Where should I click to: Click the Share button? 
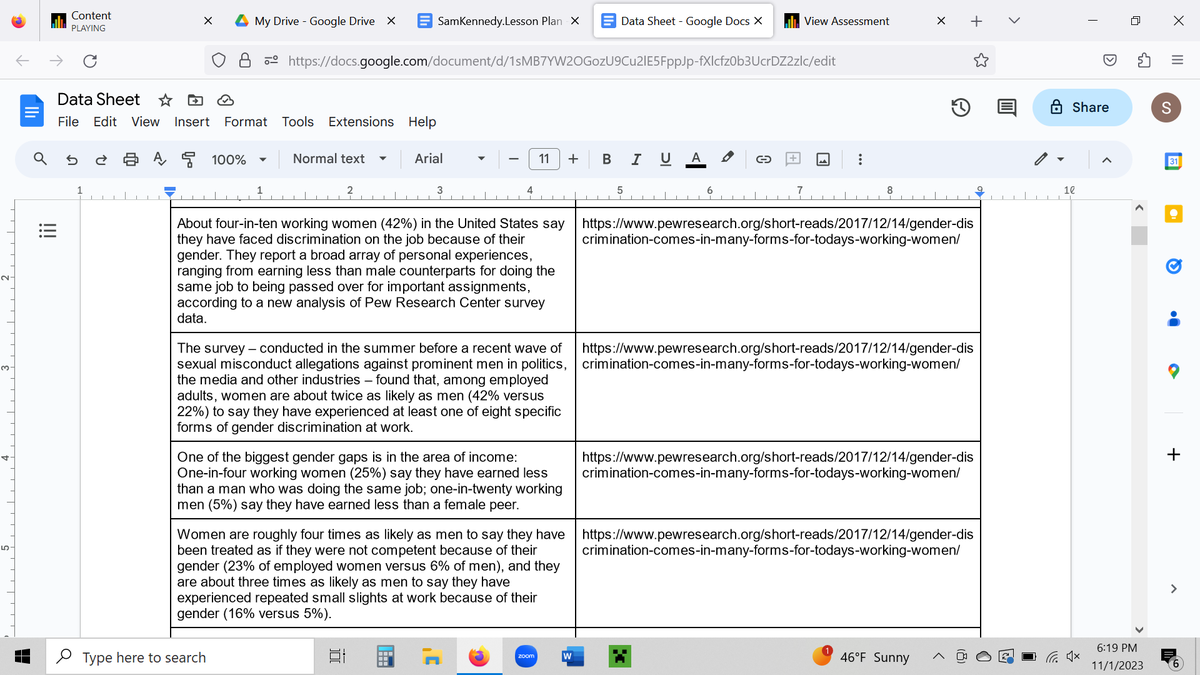click(x=1082, y=107)
